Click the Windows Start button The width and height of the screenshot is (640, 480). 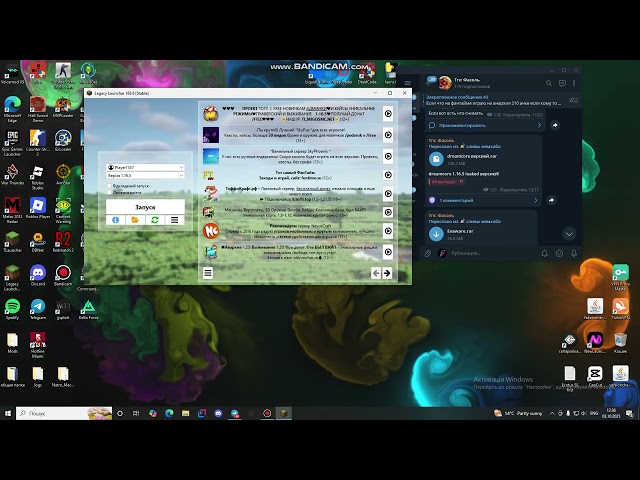click(7, 413)
